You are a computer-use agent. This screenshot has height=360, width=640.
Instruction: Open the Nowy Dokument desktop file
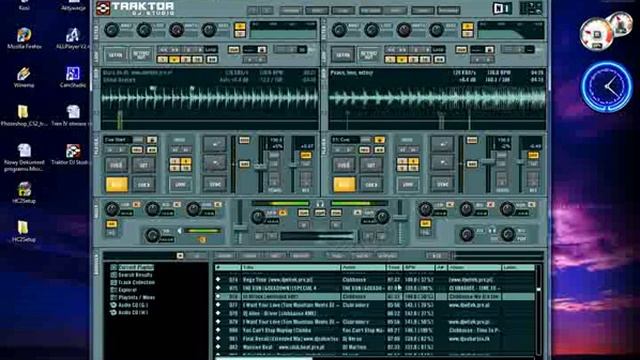tap(24, 158)
